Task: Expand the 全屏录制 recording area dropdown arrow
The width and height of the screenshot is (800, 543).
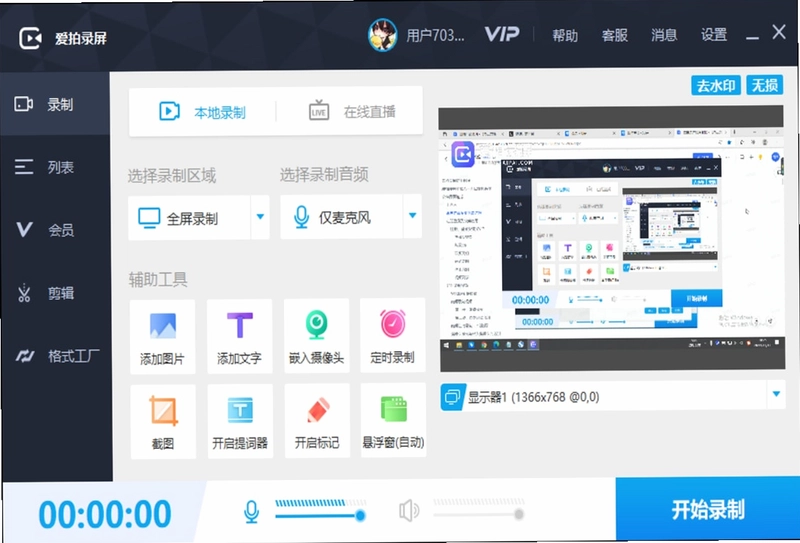Action: tap(260, 217)
